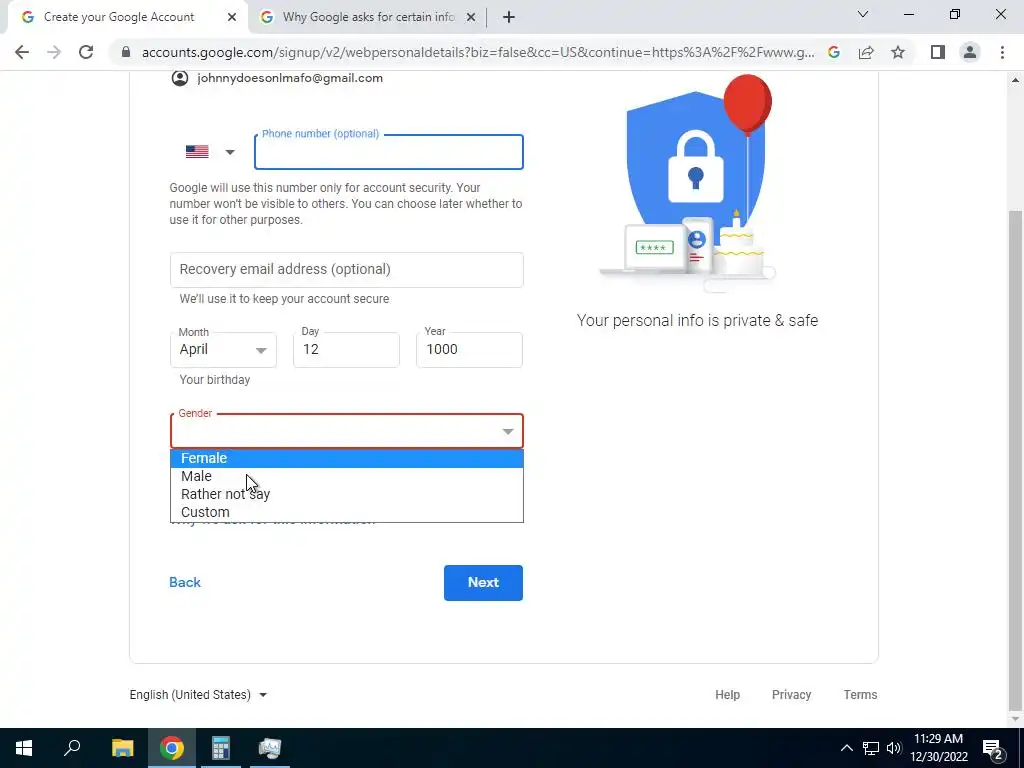Expand the English (United States) language selector
Viewport: 1024px width, 768px height.
click(199, 694)
